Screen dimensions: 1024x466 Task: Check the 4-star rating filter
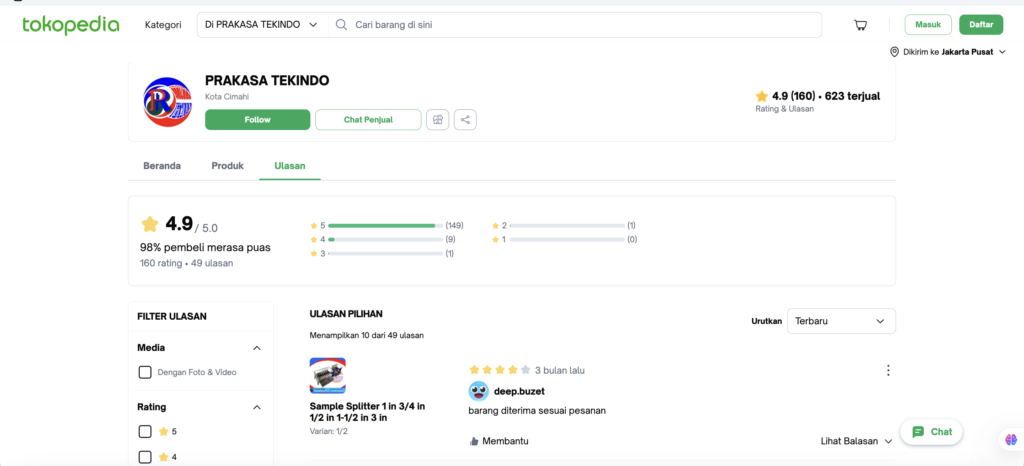tap(145, 457)
